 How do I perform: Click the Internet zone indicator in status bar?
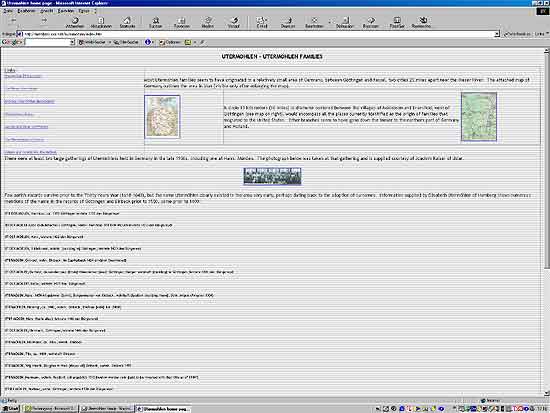(491, 400)
